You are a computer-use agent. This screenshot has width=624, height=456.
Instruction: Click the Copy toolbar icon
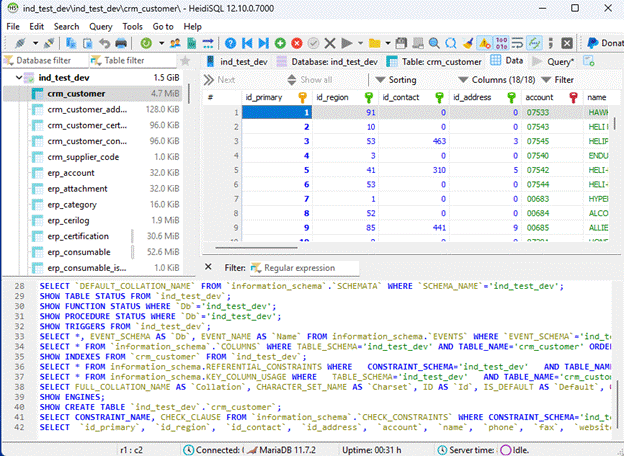pyautogui.click(x=71, y=43)
